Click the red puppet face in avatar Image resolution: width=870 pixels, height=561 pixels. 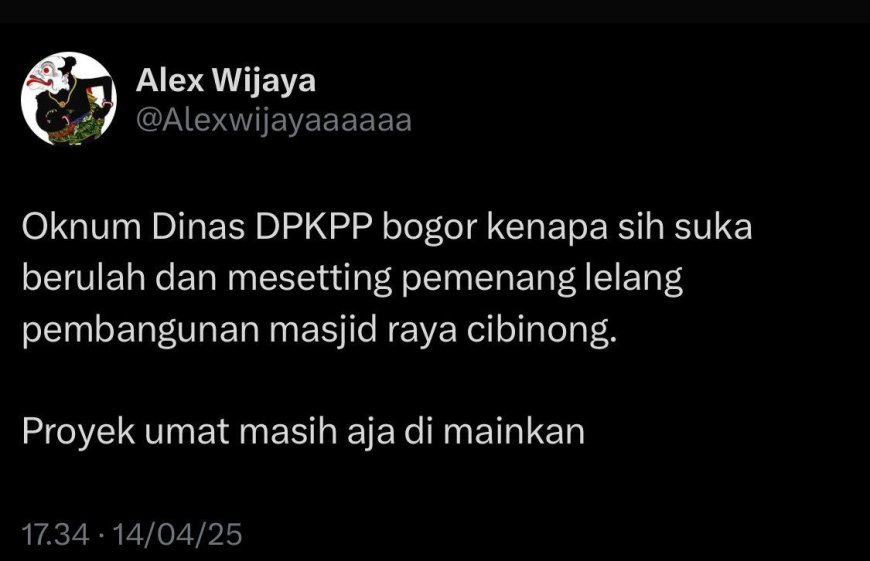pos(44,79)
